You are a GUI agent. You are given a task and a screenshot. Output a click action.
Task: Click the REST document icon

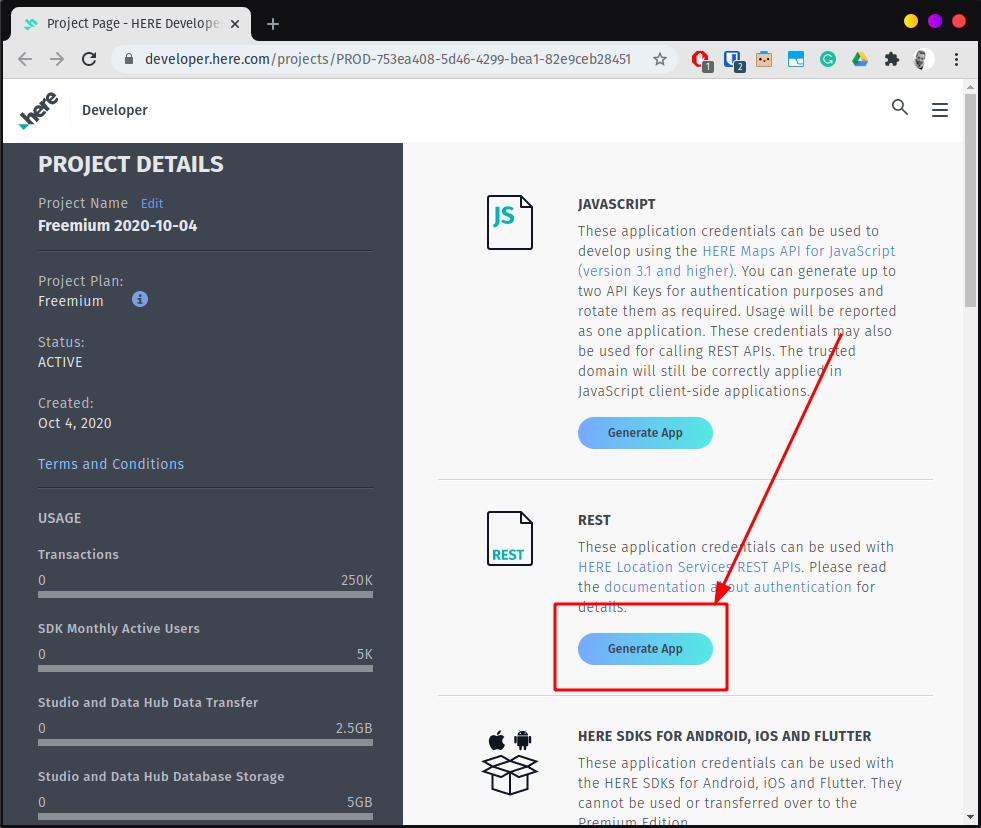coord(510,538)
